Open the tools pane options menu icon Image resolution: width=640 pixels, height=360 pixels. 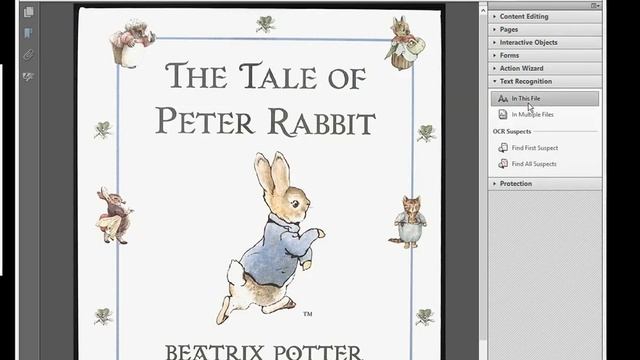[x=595, y=5]
